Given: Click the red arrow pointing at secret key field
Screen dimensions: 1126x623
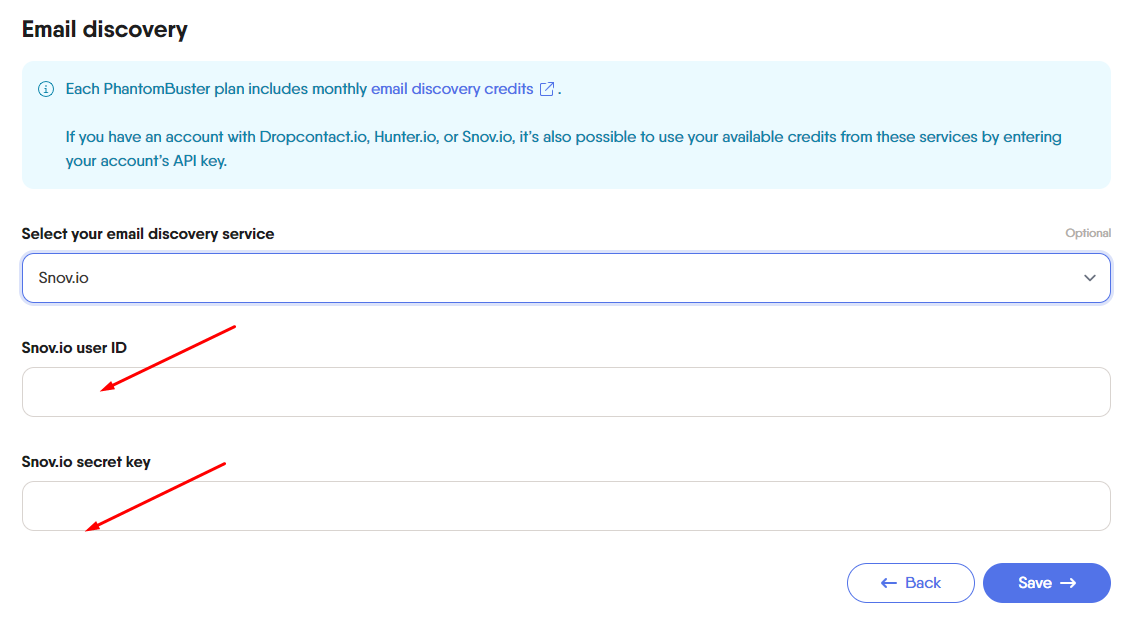Looking at the screenshot, I should click(155, 497).
